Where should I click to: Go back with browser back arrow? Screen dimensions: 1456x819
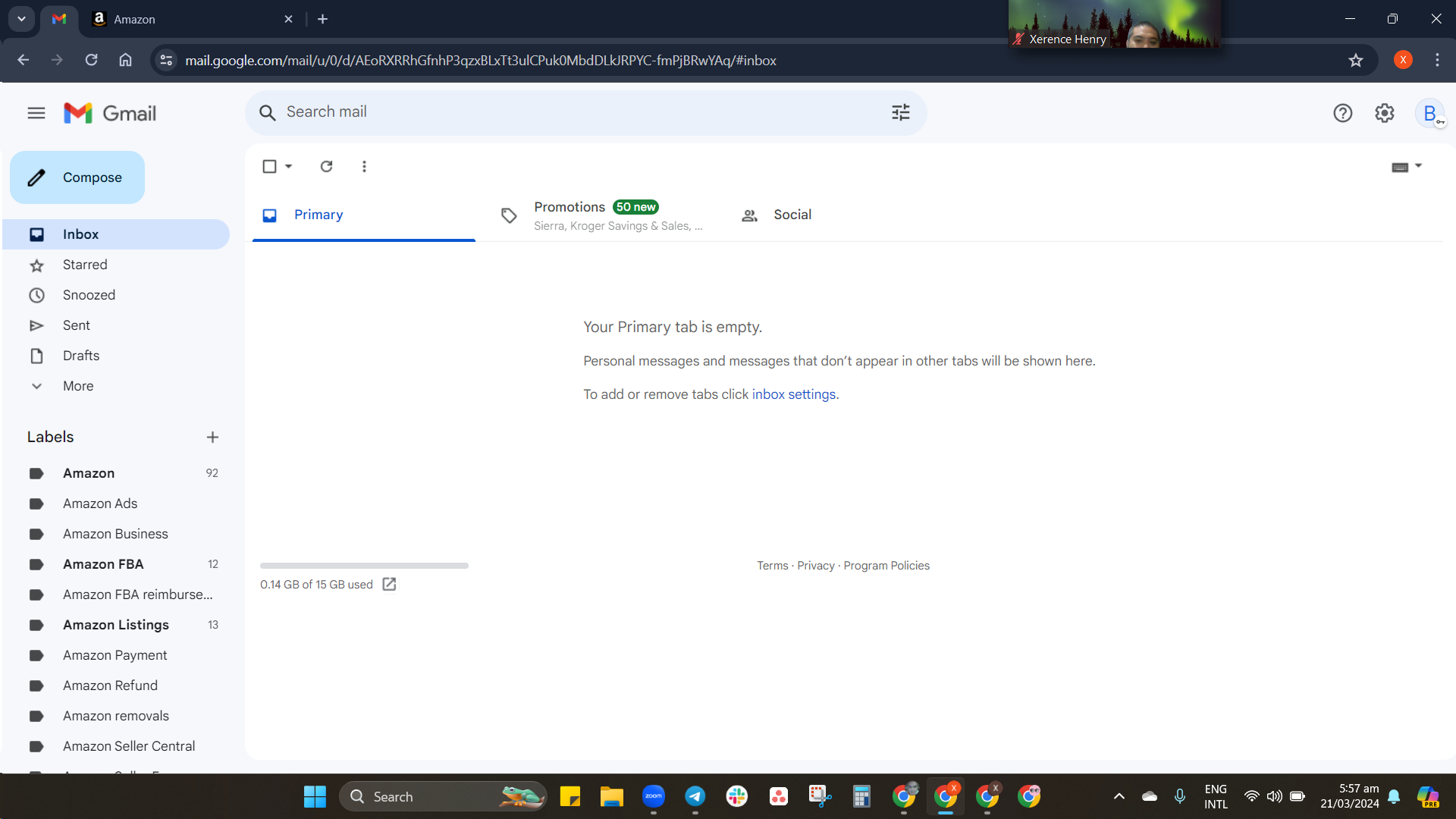click(x=24, y=60)
